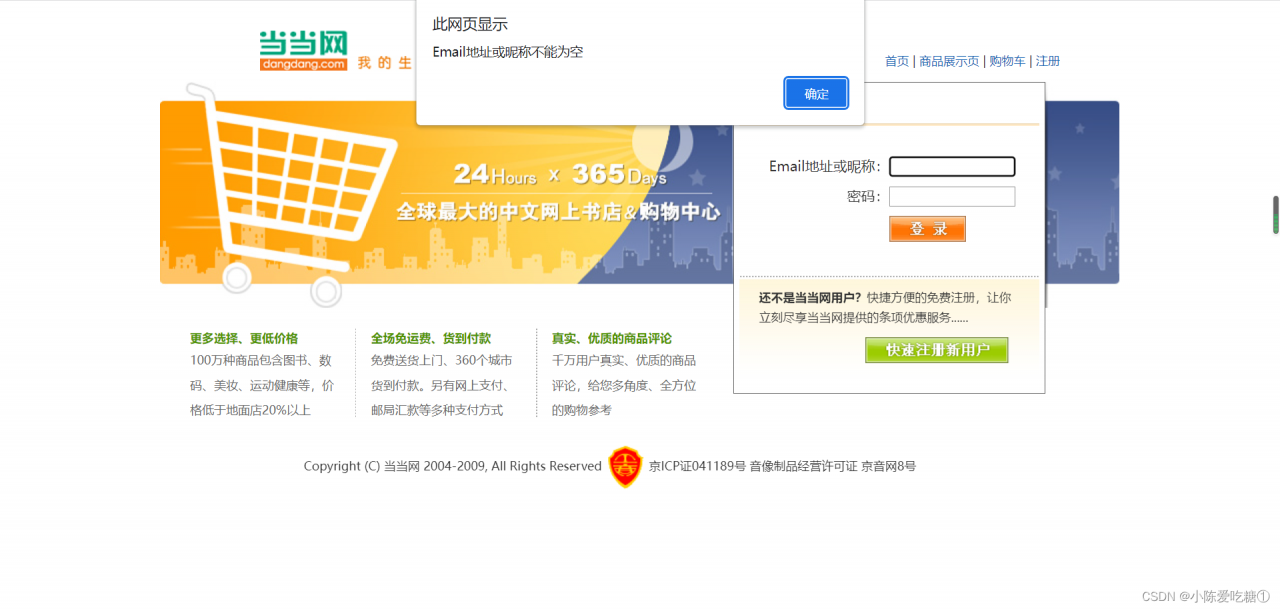Screen dimensions: 1280x609
Task: Click the alert message Email地址或昵称不能为空
Action: 508,52
